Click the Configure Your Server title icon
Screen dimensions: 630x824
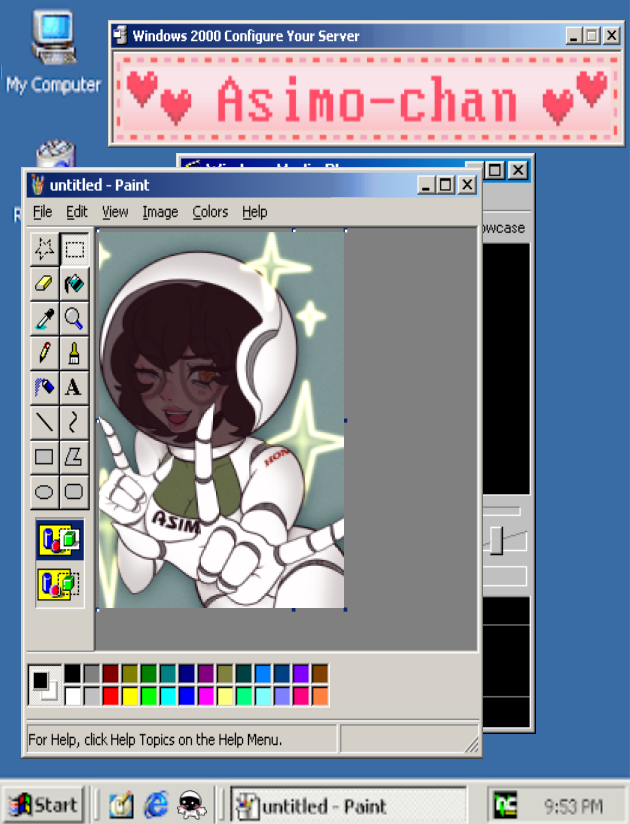click(x=121, y=35)
